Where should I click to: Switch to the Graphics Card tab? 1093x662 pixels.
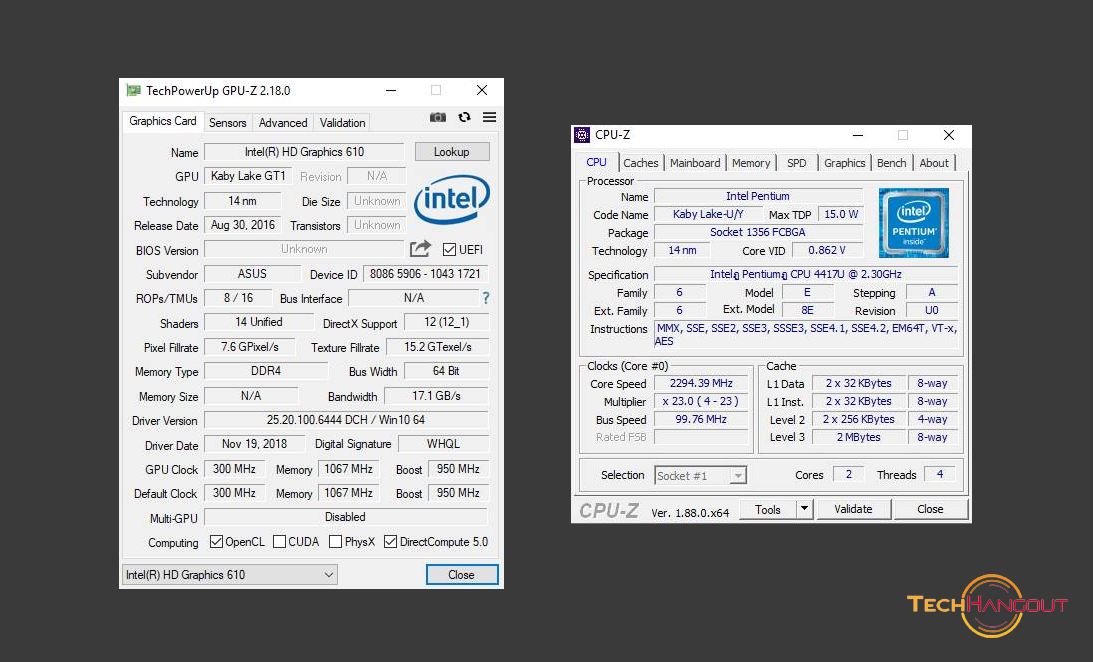(163, 121)
